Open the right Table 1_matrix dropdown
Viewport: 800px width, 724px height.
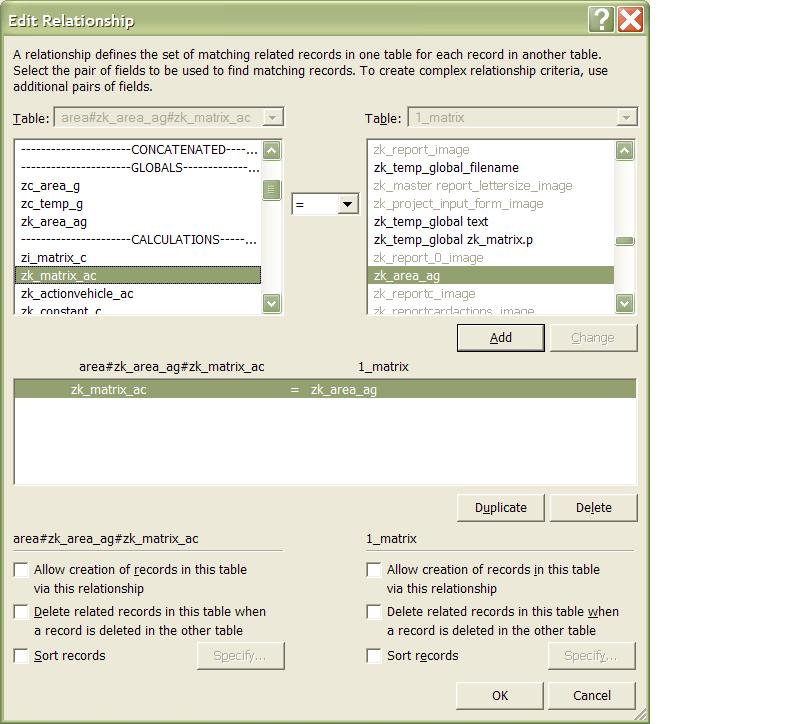tap(626, 117)
